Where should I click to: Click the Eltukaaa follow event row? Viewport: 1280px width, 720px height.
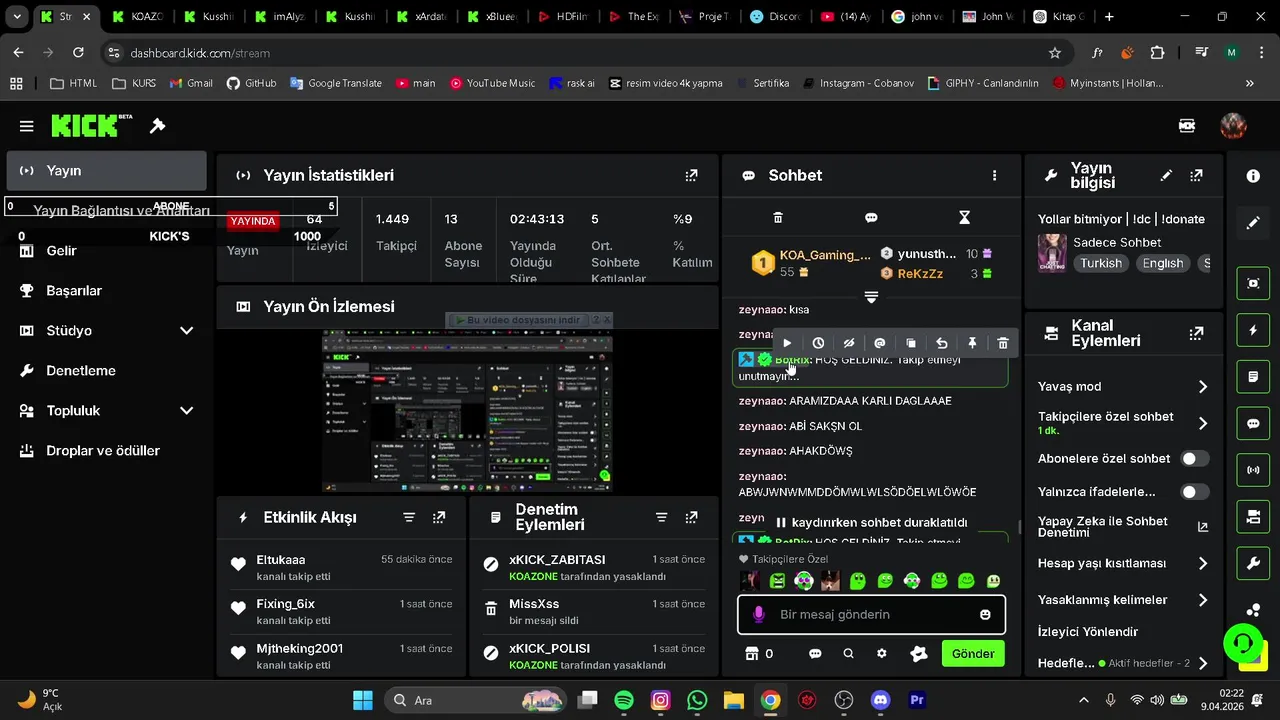click(341, 567)
